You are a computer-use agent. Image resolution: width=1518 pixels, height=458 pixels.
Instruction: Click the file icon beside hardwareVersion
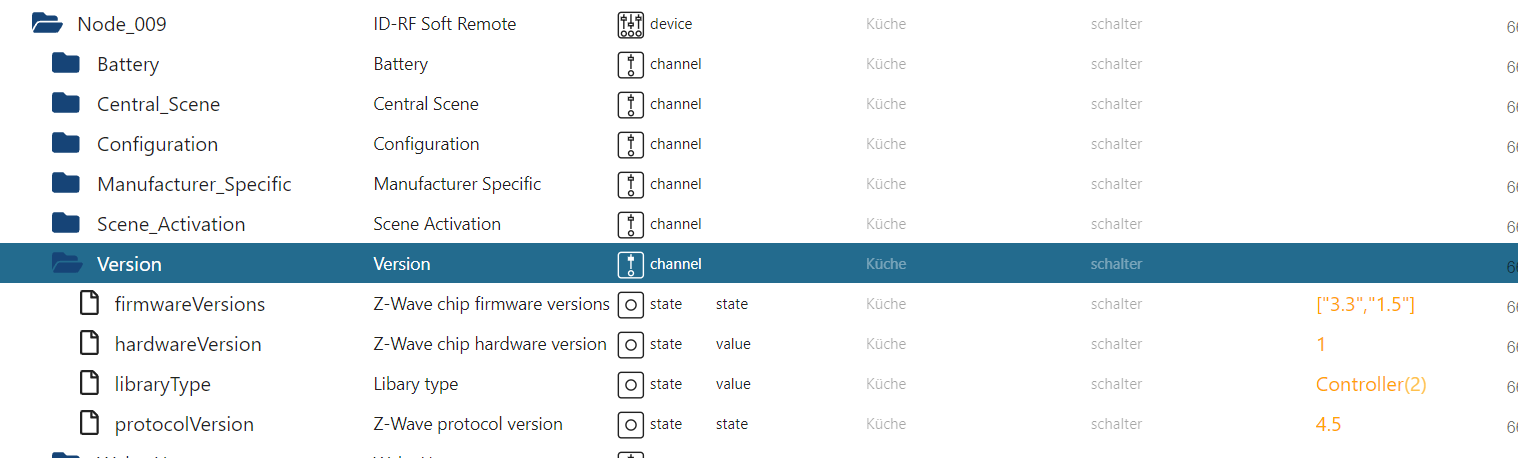pos(90,344)
